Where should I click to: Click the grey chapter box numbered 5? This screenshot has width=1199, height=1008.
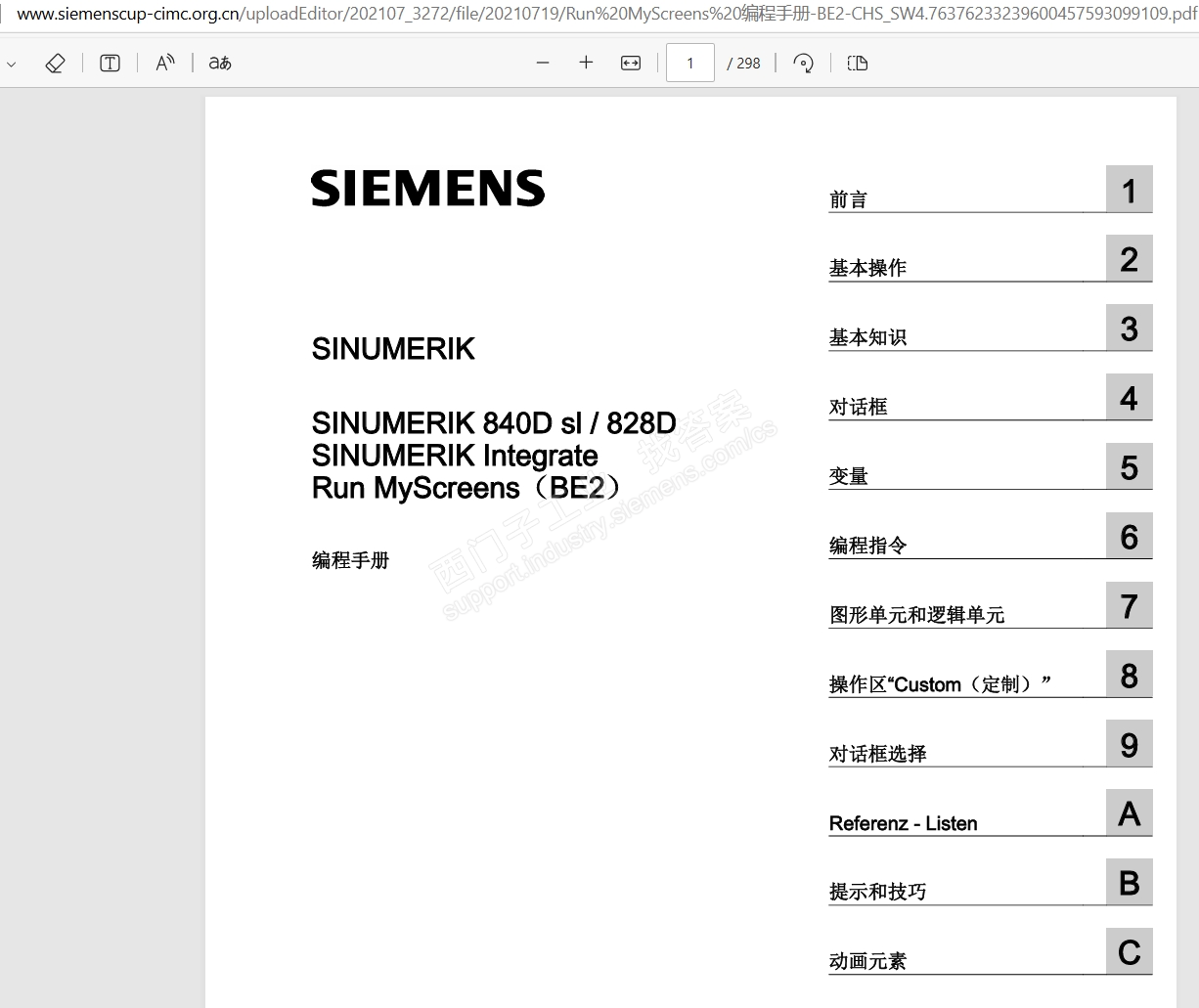pyautogui.click(x=1130, y=466)
